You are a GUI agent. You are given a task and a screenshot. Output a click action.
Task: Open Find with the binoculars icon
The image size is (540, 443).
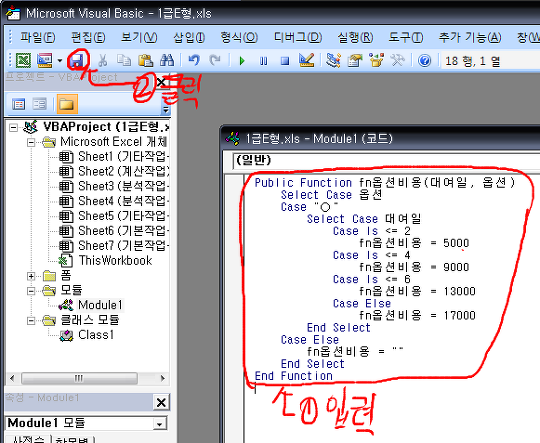point(167,61)
